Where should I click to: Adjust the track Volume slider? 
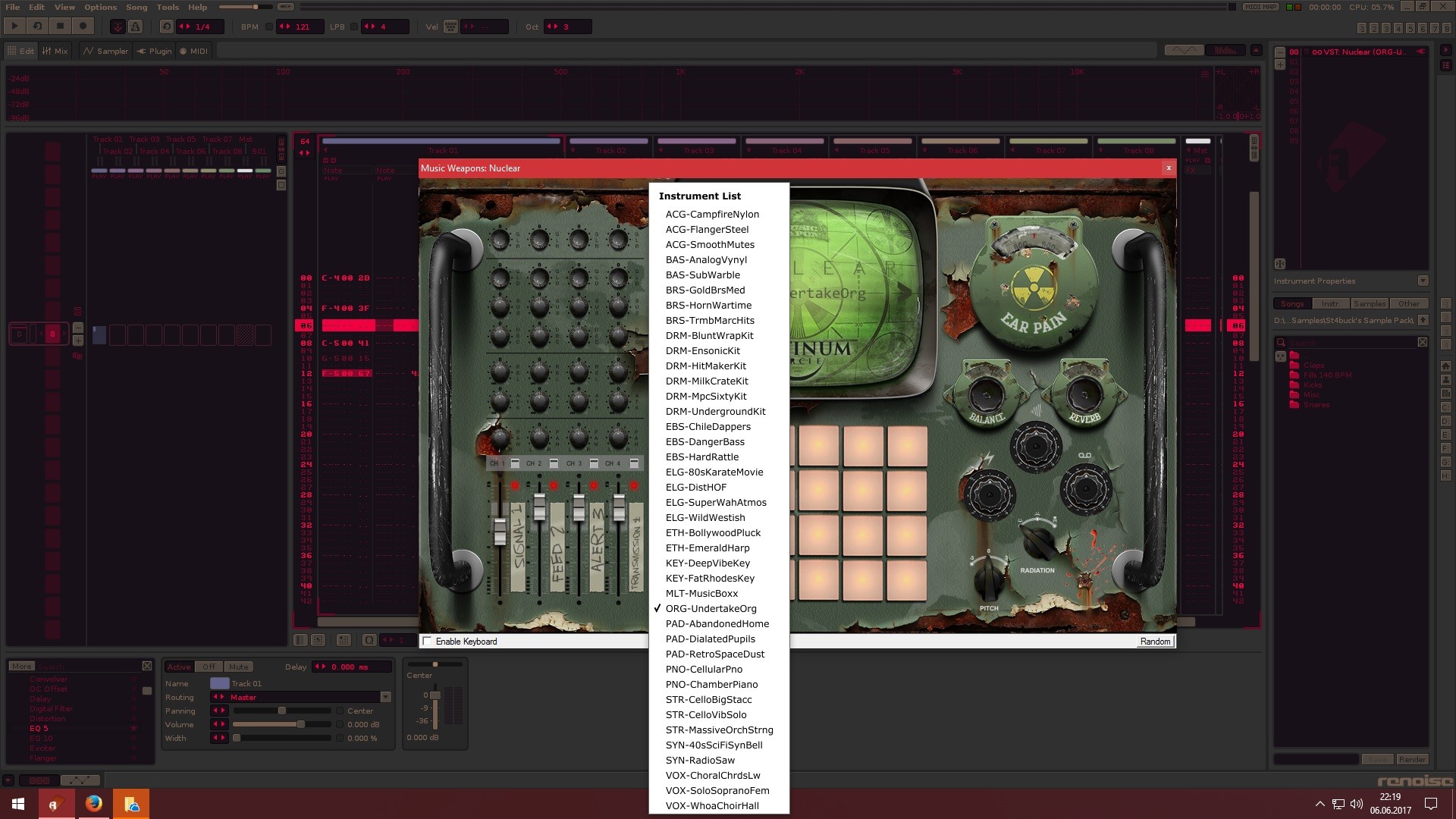(282, 724)
